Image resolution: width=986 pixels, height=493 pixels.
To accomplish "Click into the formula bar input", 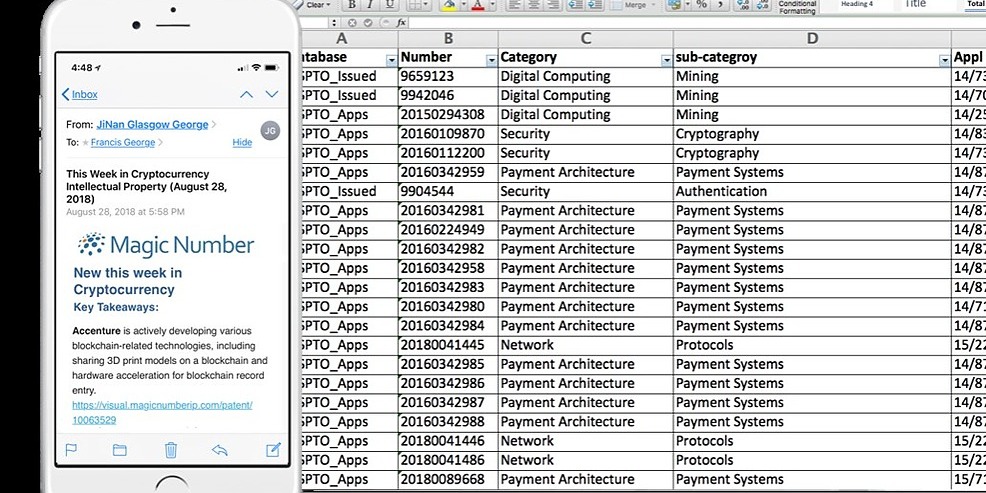I will tap(697, 23).
